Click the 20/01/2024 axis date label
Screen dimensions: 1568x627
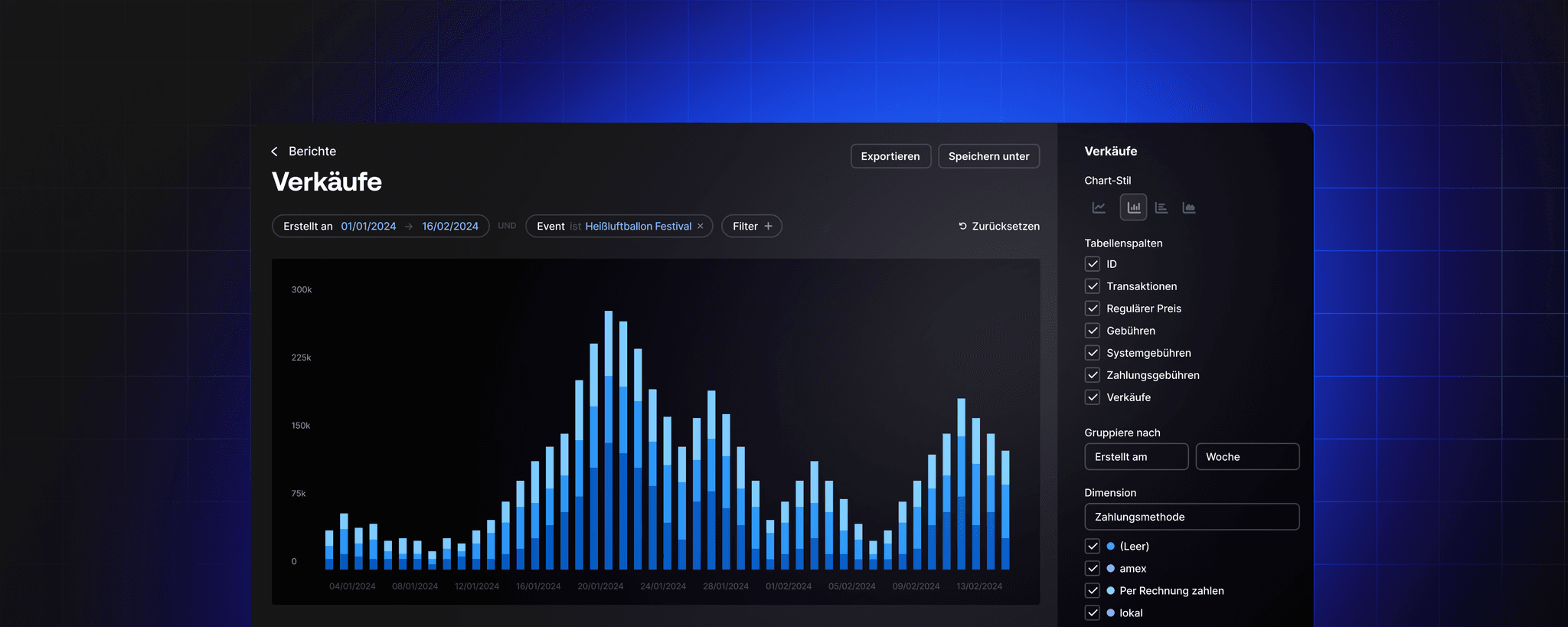pos(600,586)
